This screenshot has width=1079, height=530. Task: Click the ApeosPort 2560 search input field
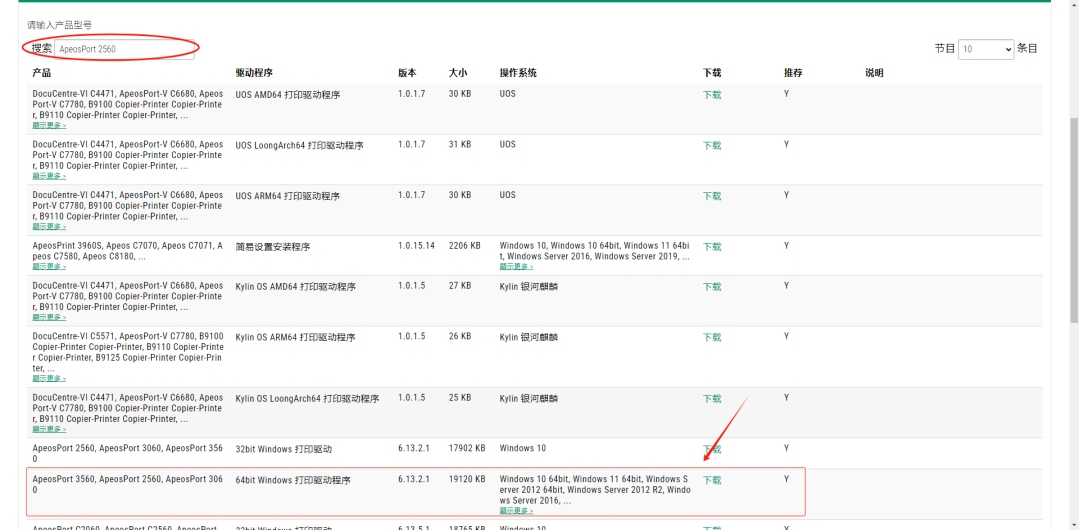click(125, 49)
